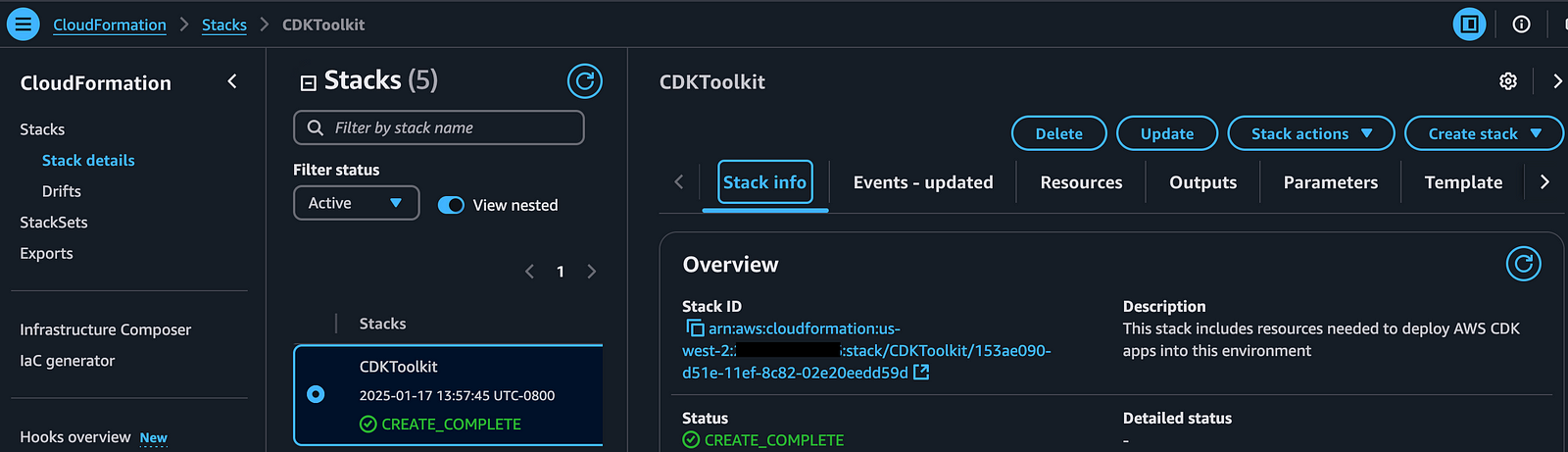Expand the Stack actions dropdown
Screen dimensions: 1568x452
tap(1310, 133)
